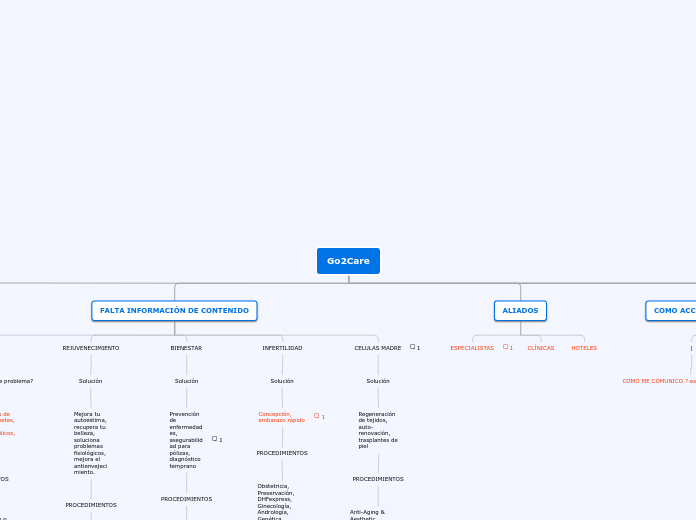Select the FALTA INFORMACIÓN DE CONTENIDO node

[174, 311]
